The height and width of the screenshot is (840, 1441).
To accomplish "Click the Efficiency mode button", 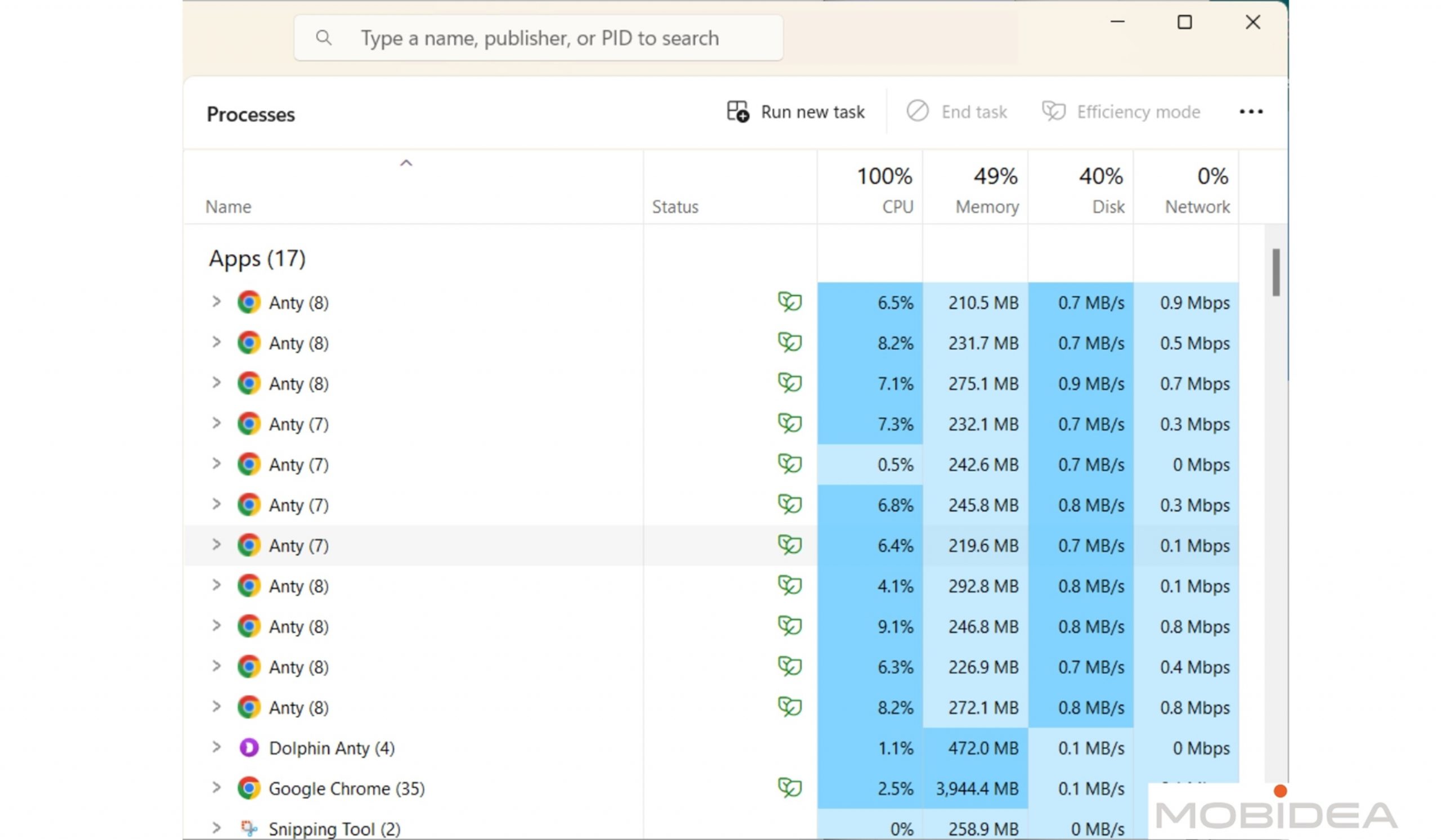I will (x=1121, y=112).
